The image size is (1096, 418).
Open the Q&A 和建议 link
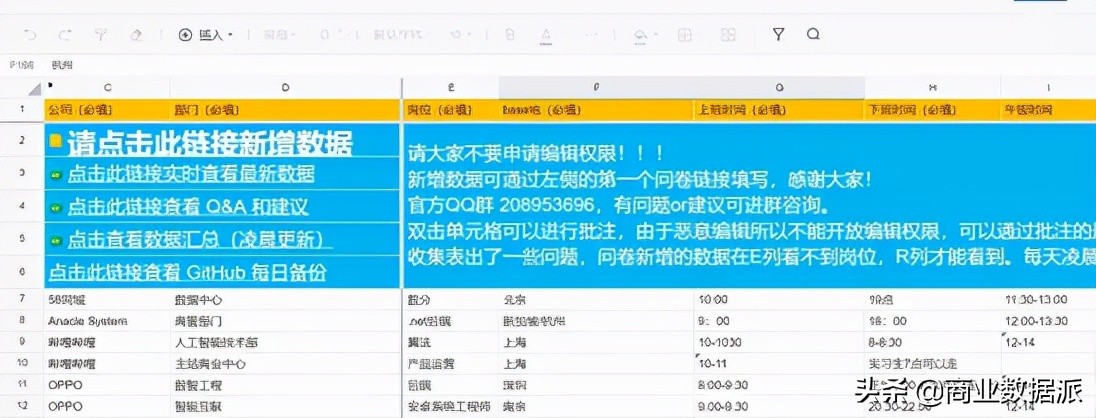coord(188,207)
